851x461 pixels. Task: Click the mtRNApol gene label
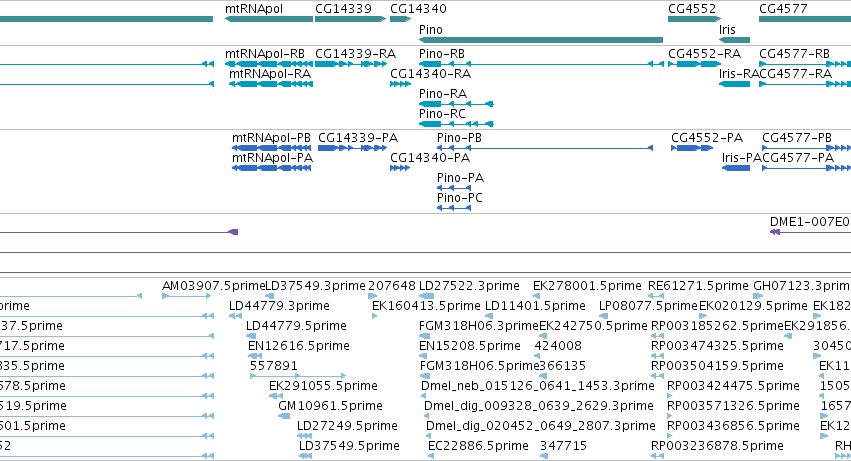(x=253, y=9)
